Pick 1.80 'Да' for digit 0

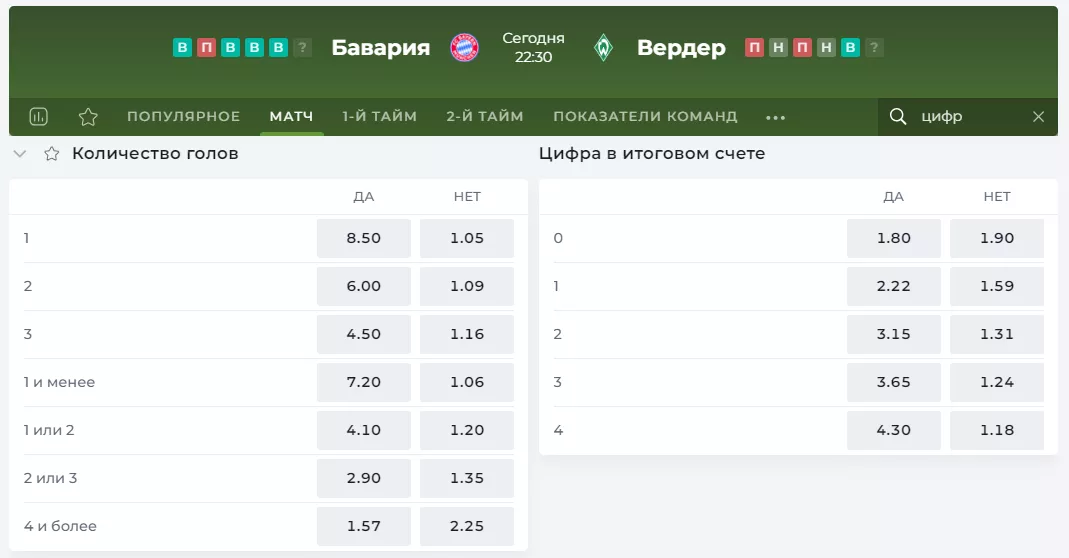893,238
